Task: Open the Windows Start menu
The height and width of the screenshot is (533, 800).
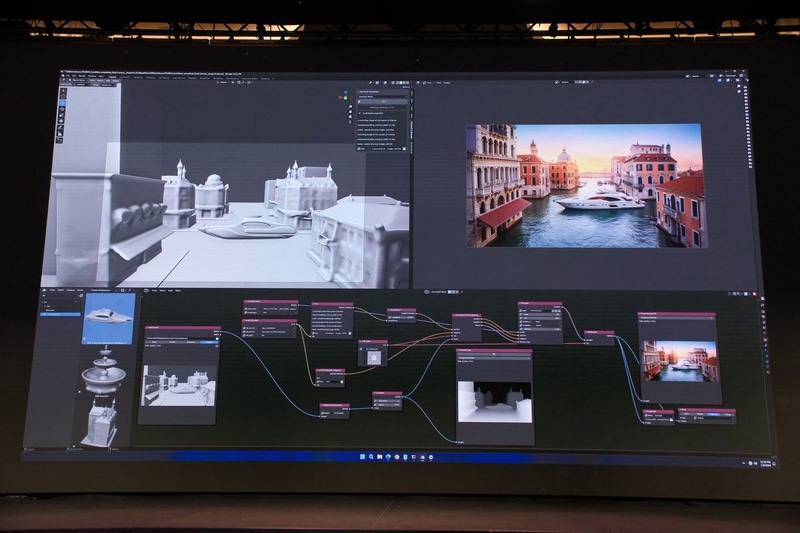Action: (362, 457)
